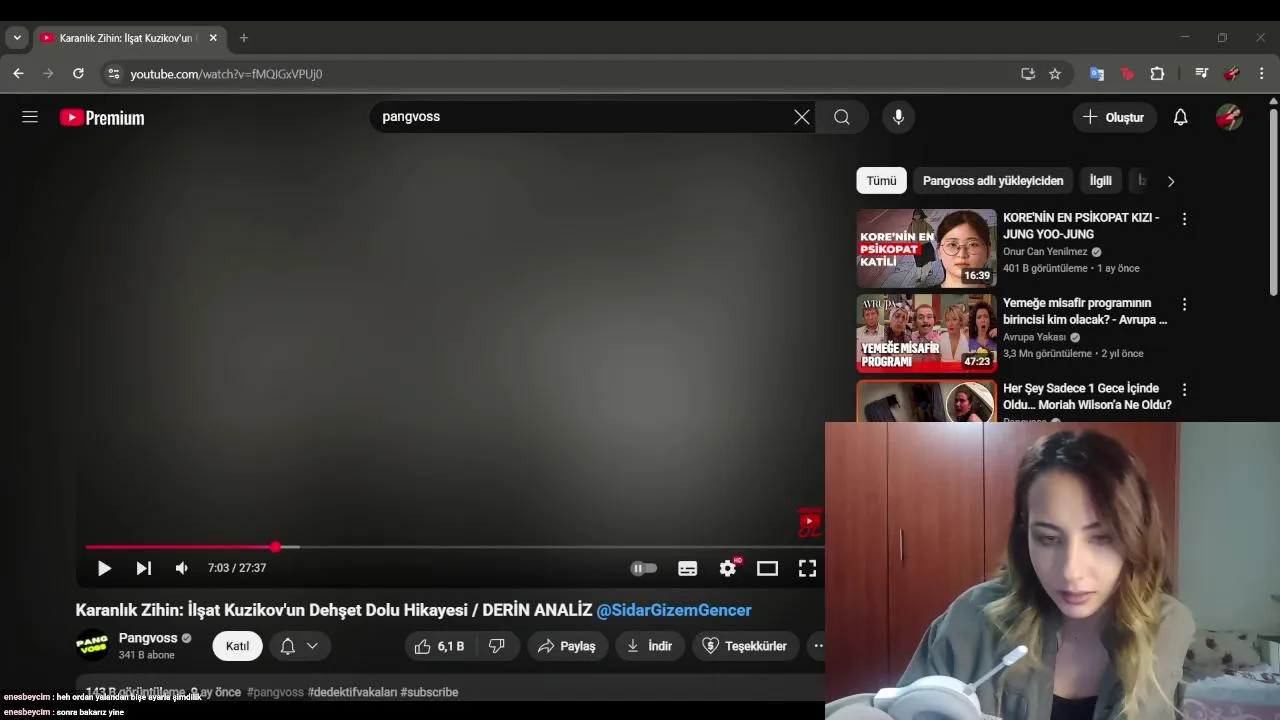The height and width of the screenshot is (720, 1280).
Task: Open the #pangvoss hashtag
Action: pos(275,692)
